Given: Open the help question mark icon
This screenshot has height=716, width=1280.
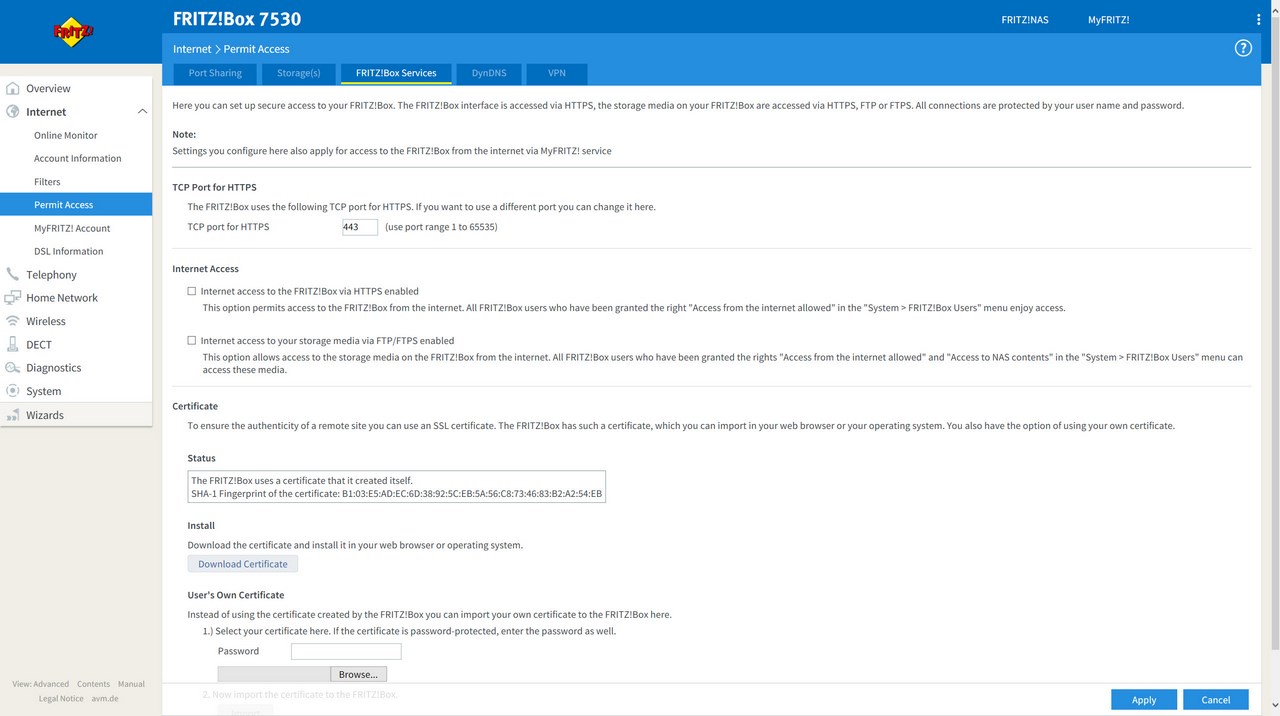Looking at the screenshot, I should coord(1243,48).
